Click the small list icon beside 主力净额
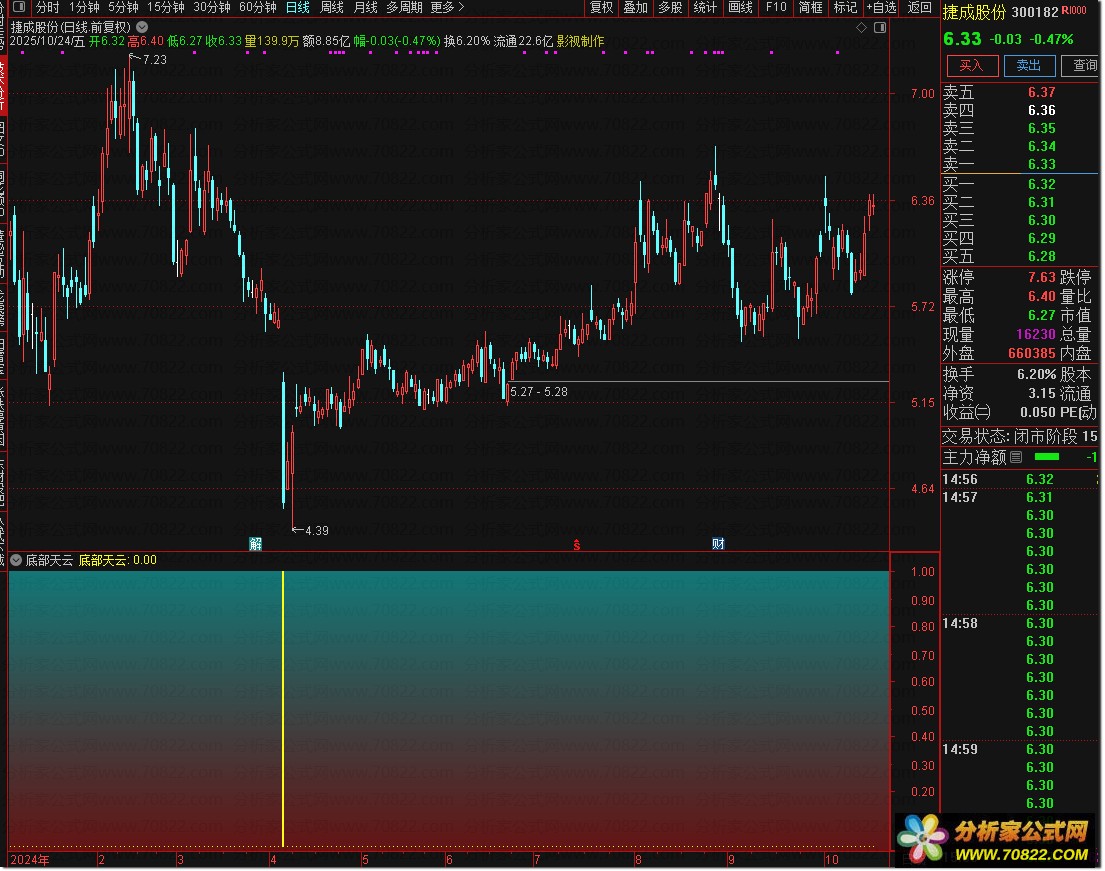 coord(1016,458)
